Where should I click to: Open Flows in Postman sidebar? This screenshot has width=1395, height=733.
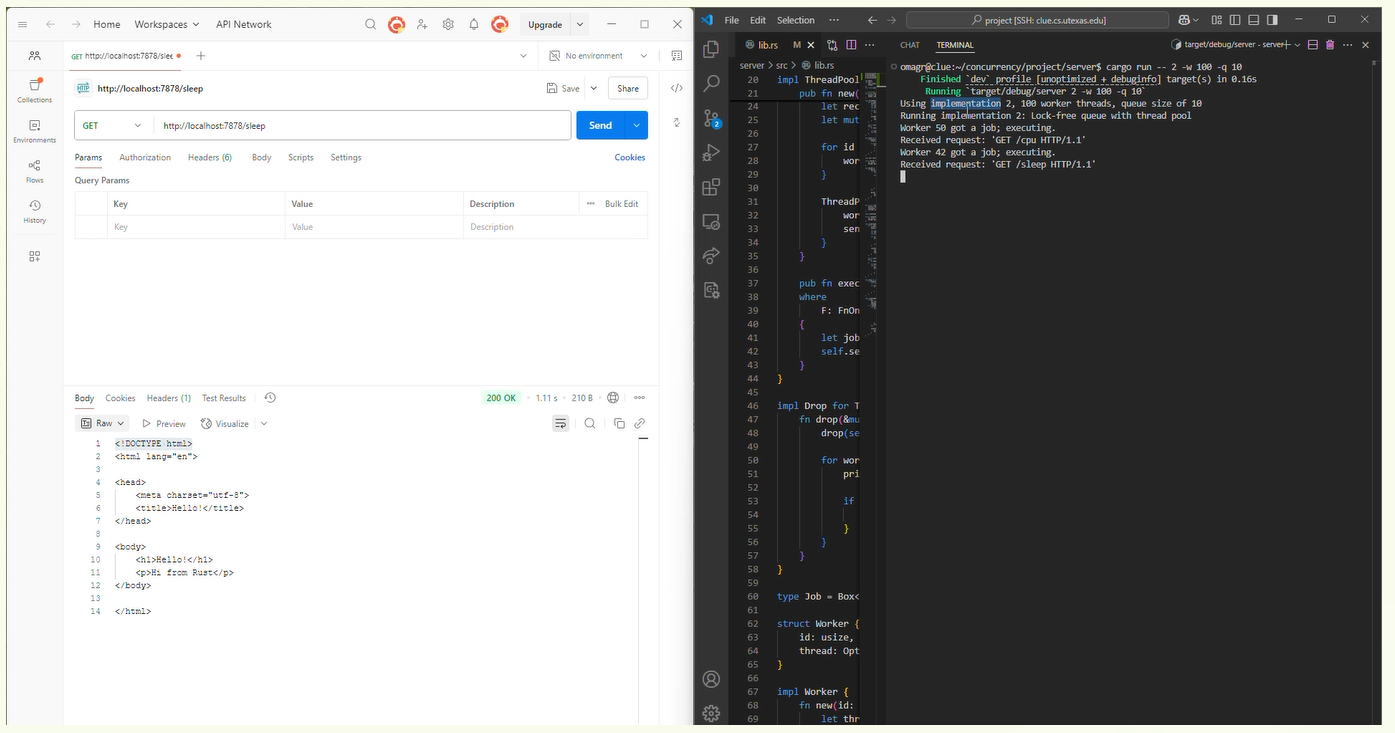pyautogui.click(x=35, y=171)
